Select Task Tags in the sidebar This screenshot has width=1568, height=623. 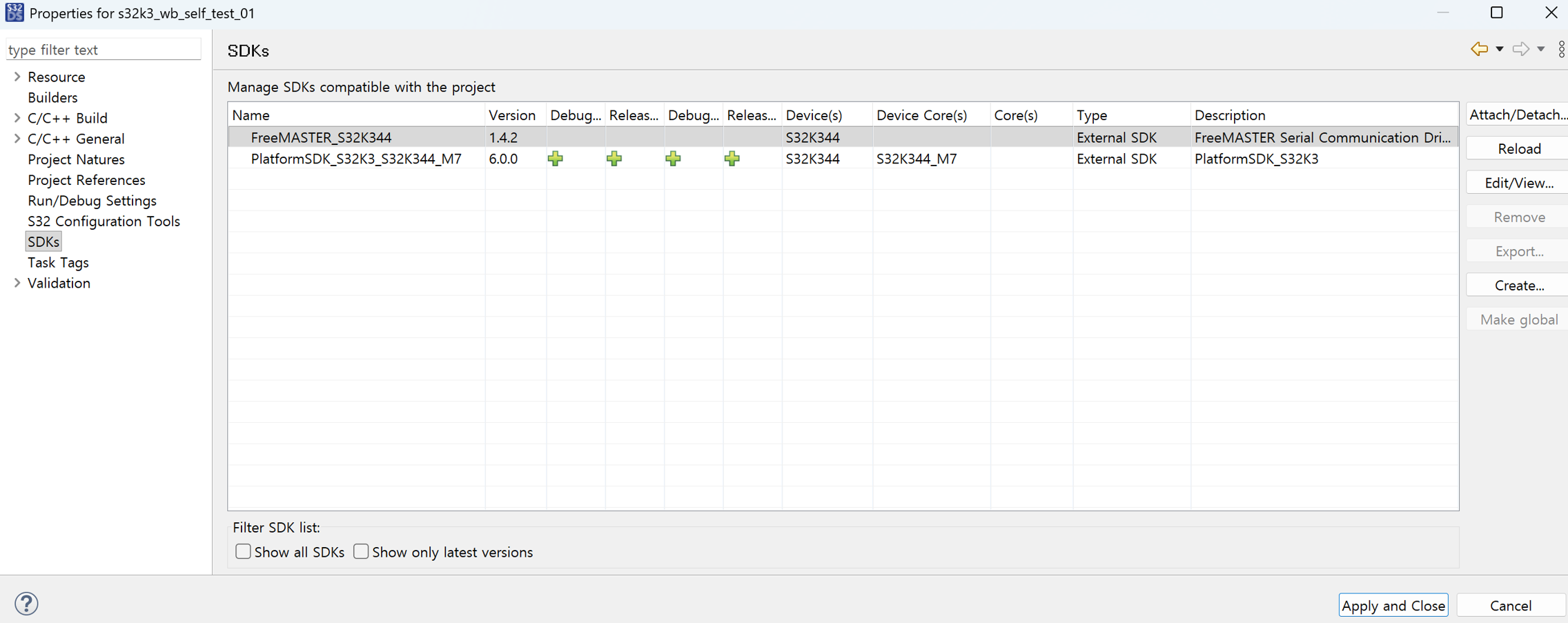pos(58,262)
